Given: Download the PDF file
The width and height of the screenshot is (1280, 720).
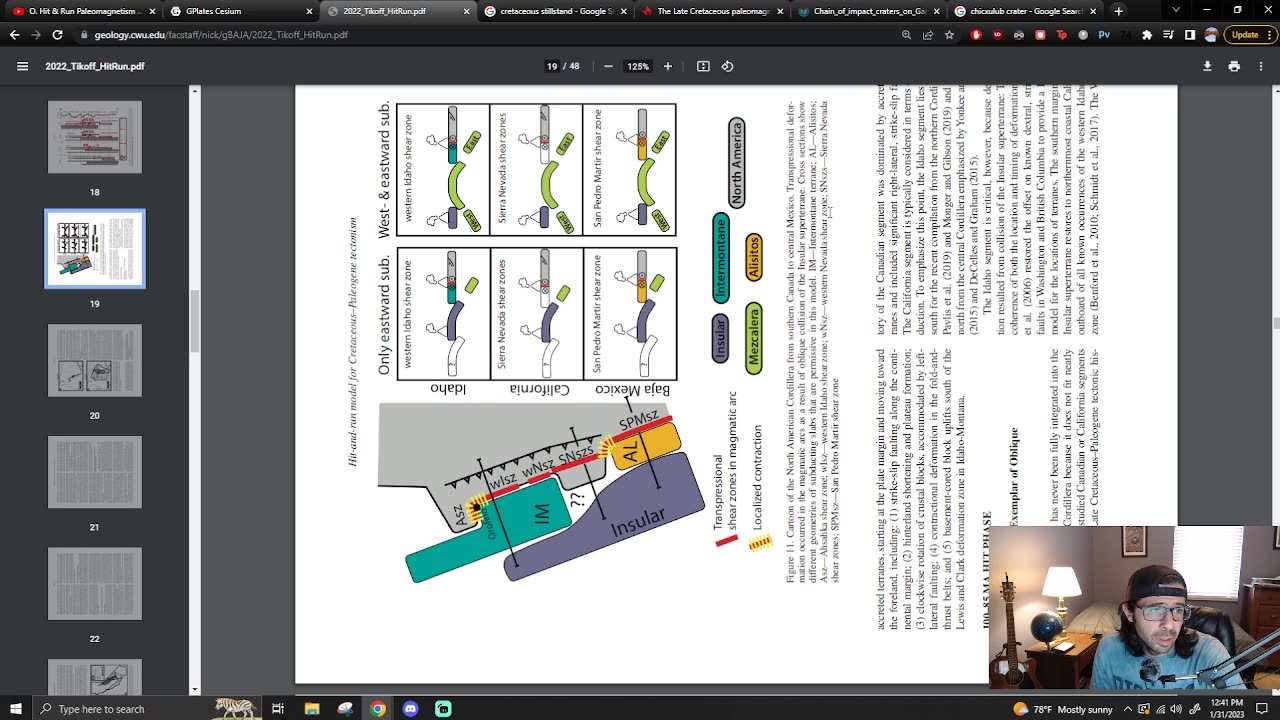Looking at the screenshot, I should point(1207,66).
